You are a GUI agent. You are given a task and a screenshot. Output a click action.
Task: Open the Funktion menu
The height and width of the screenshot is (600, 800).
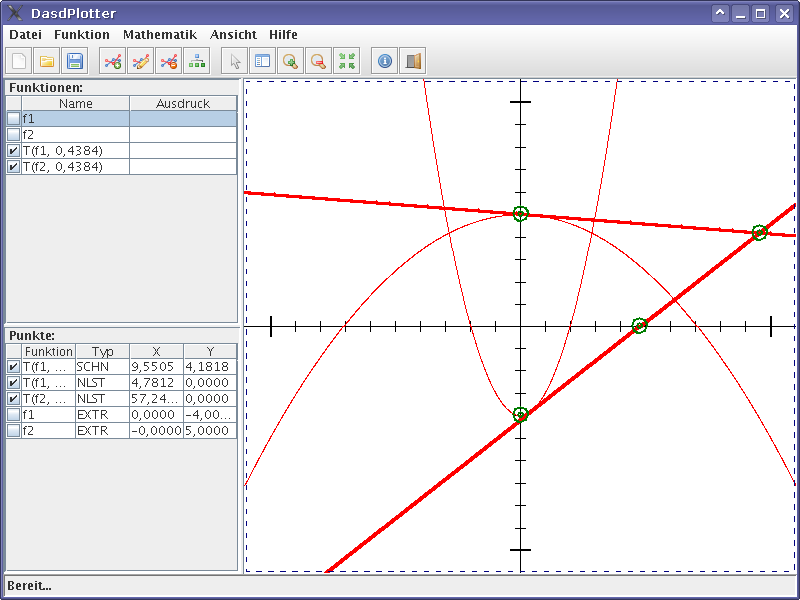click(x=82, y=34)
